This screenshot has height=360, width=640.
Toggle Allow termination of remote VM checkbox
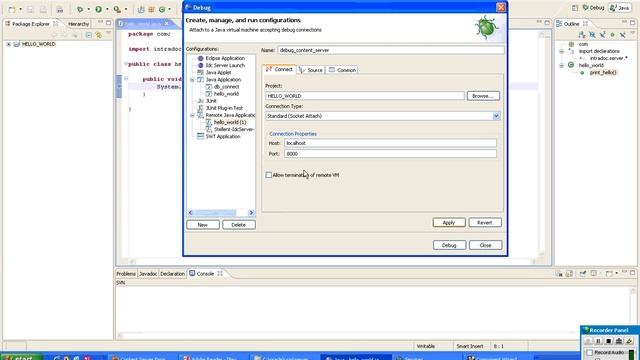point(269,175)
